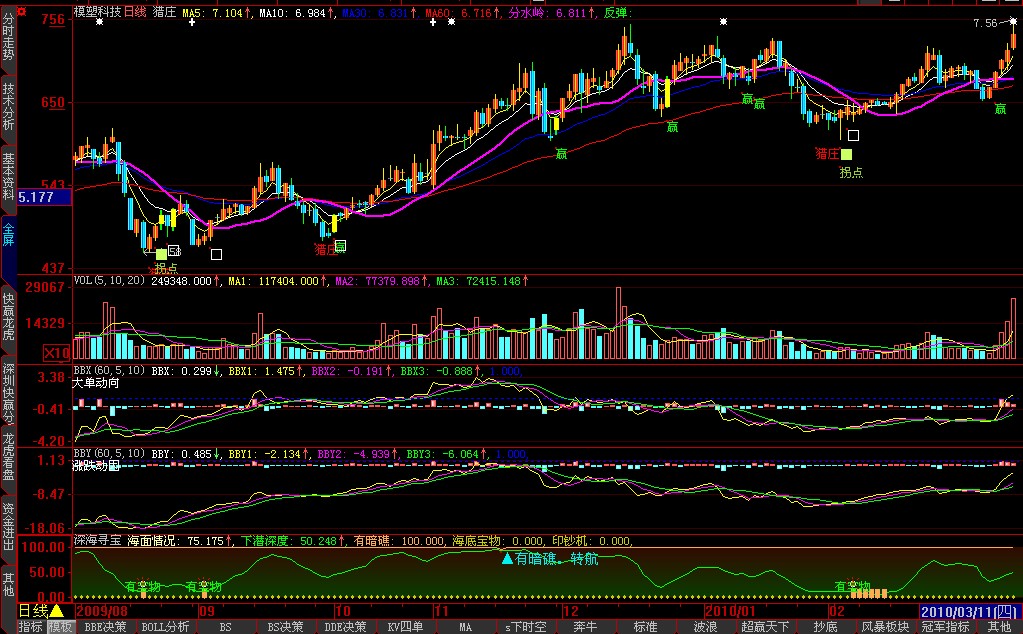Select the DDE决策 template tab
This screenshot has width=1023, height=634.
pyautogui.click(x=345, y=627)
